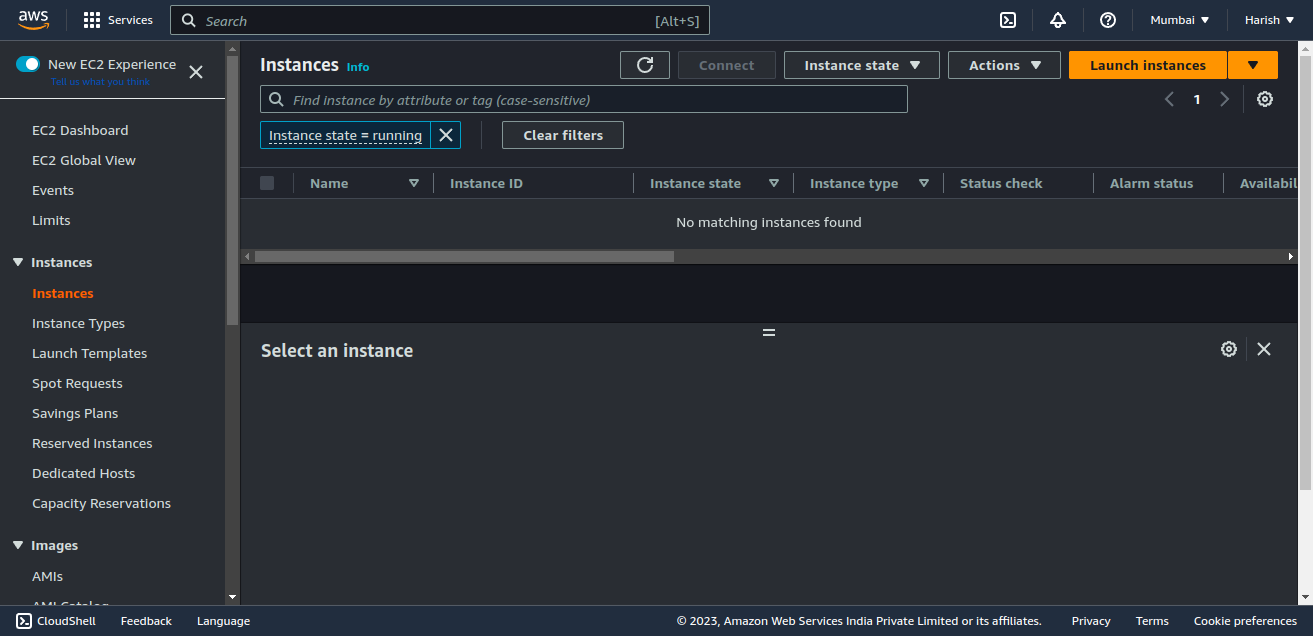
Task: Open the Instance state dropdown
Action: [x=862, y=65]
